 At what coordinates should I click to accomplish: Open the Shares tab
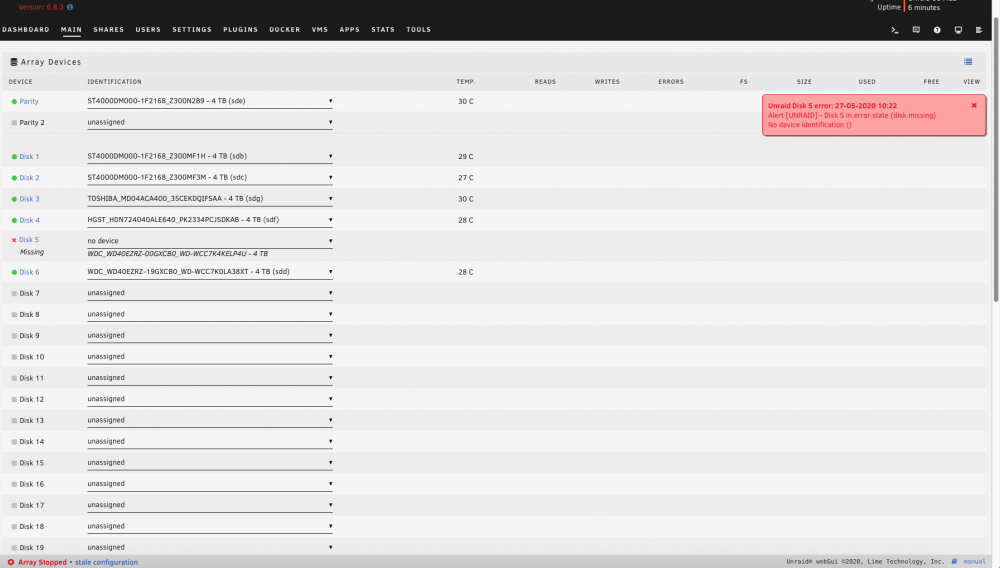click(108, 30)
